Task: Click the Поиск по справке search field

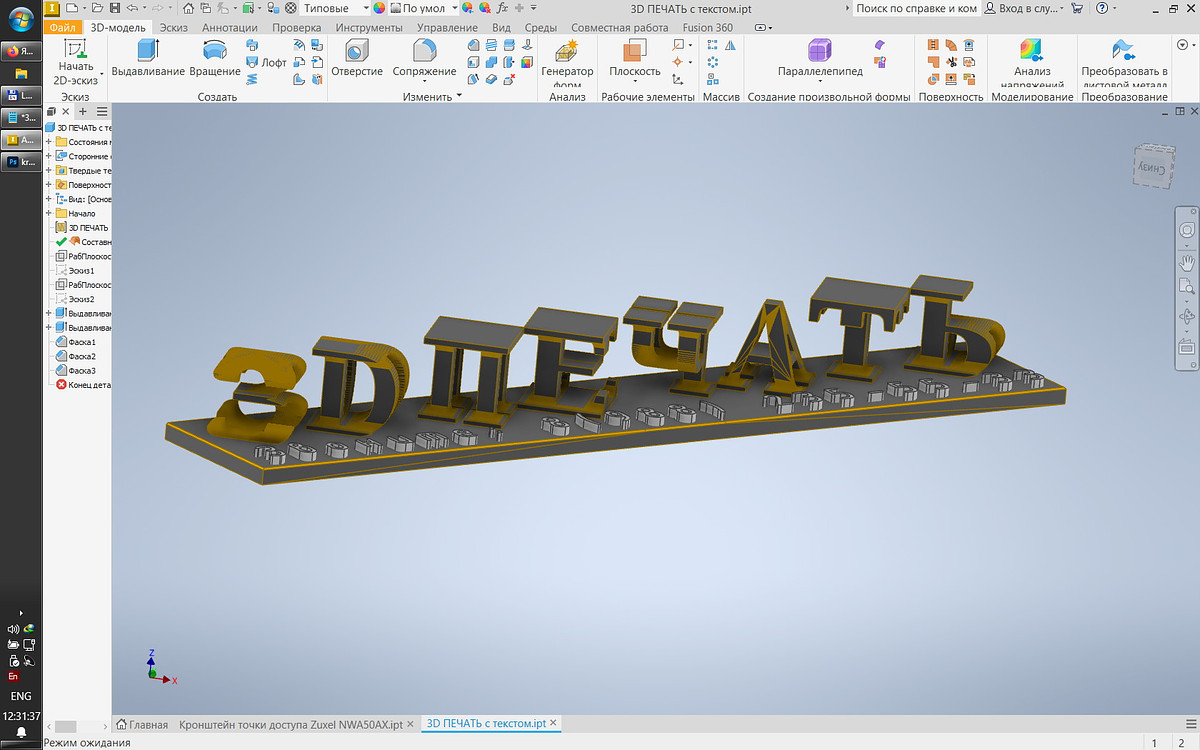Action: pos(915,8)
